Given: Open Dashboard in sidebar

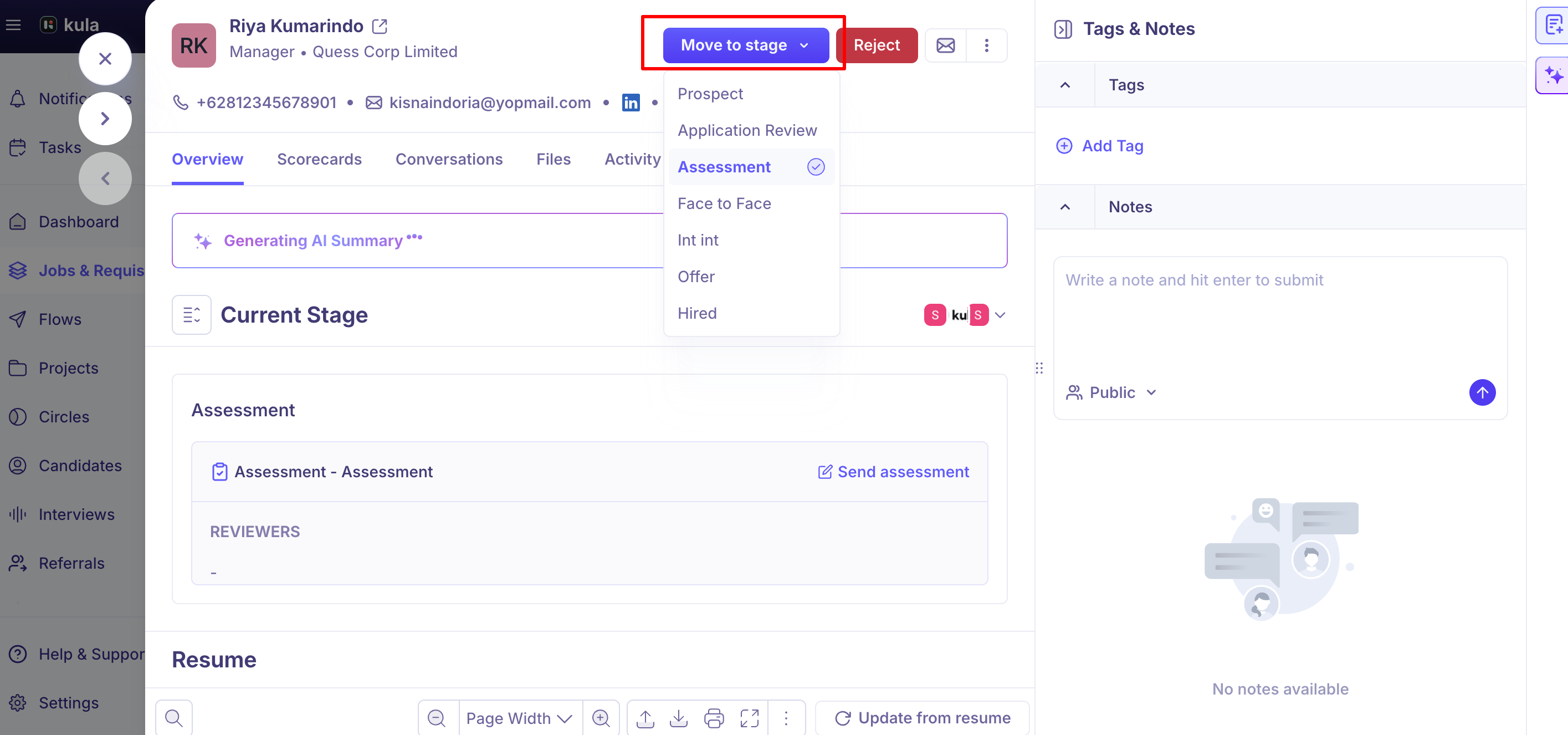Looking at the screenshot, I should [x=73, y=222].
